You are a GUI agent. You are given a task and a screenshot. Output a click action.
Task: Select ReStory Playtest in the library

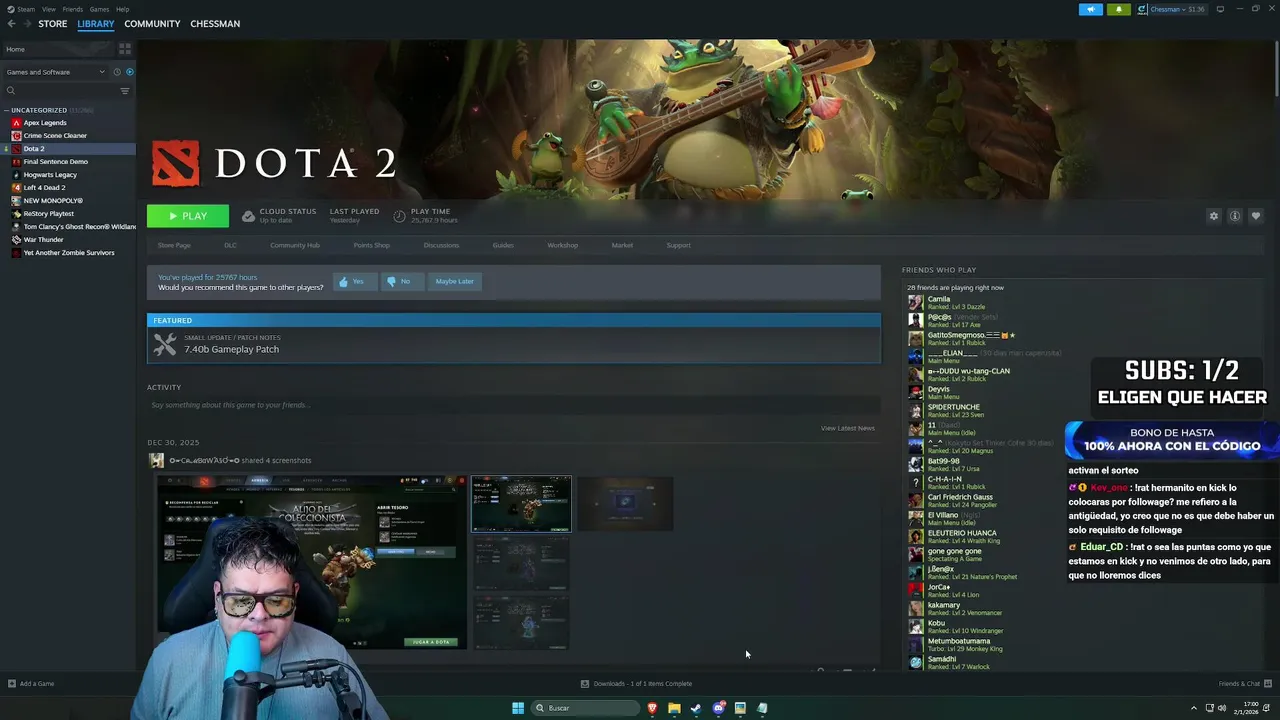tap(48, 214)
